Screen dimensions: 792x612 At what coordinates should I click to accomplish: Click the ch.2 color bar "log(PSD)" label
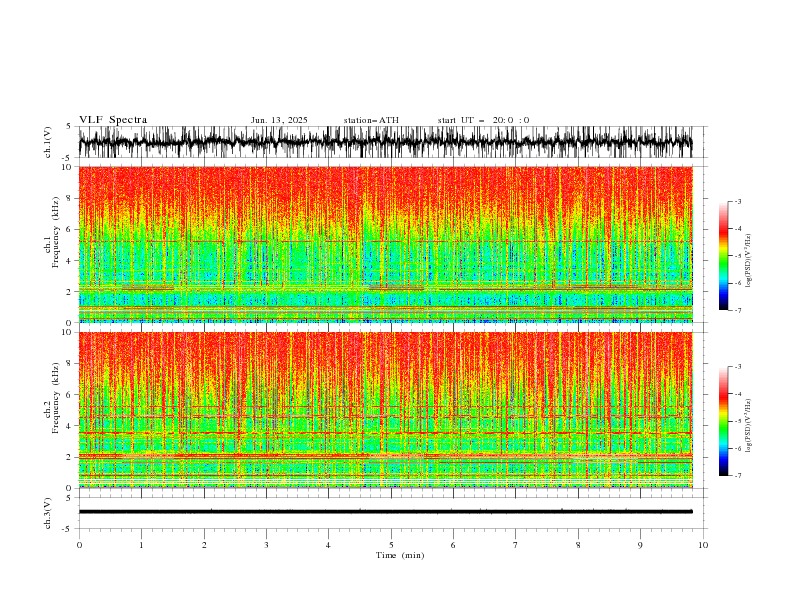point(748,426)
